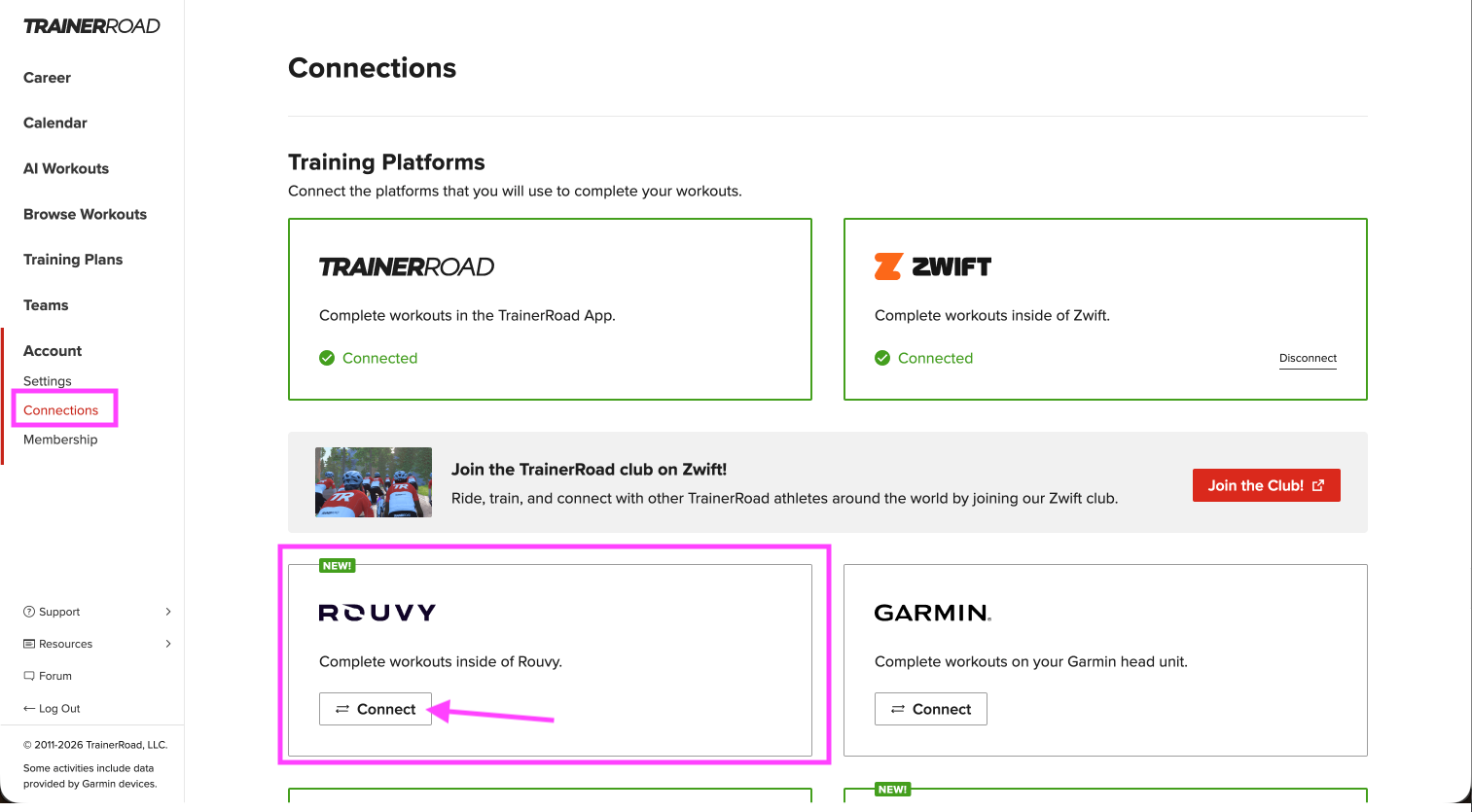Open the Account section in sidebar
This screenshot has height=812, width=1472.
[53, 351]
